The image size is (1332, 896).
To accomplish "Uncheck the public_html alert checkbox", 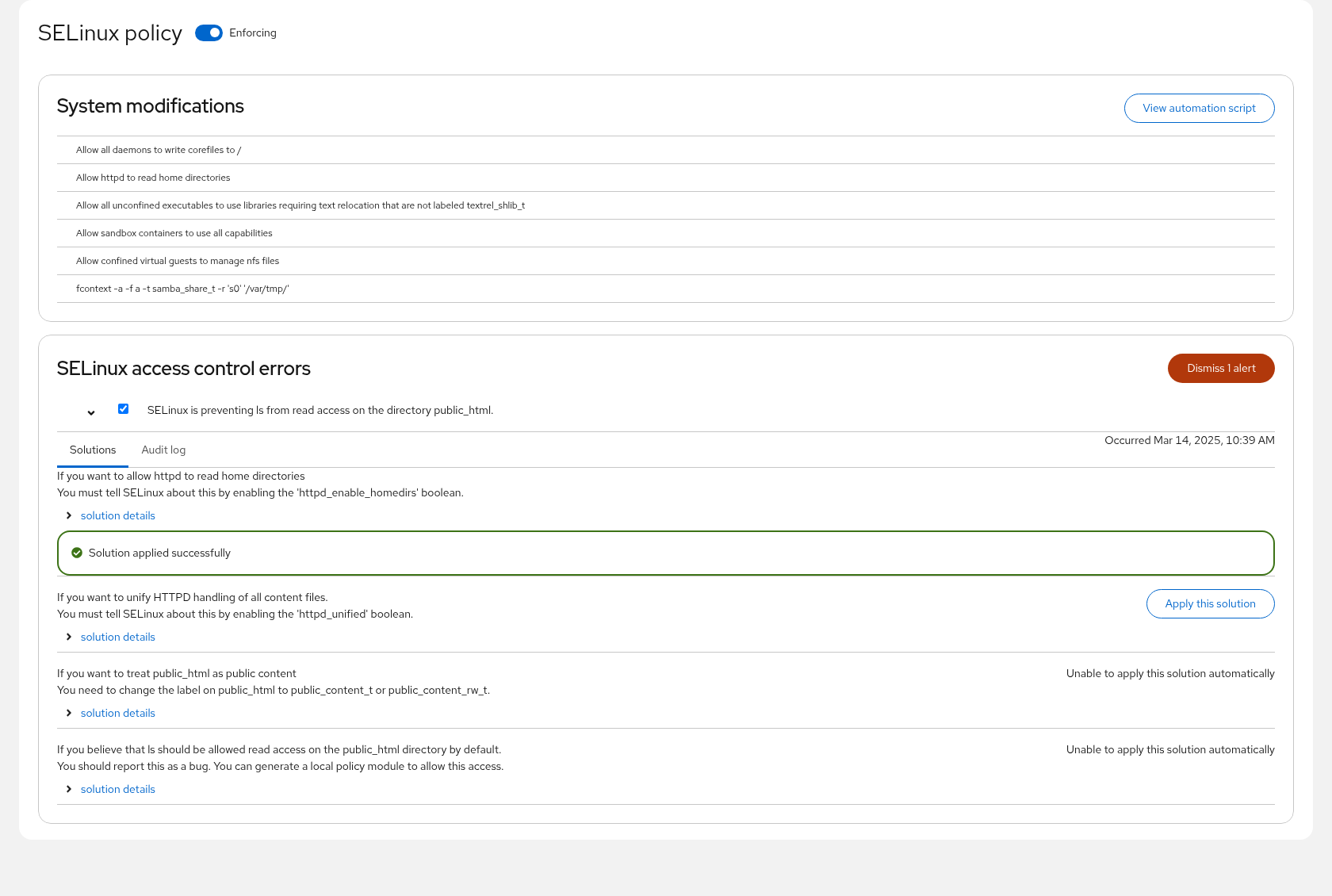I will [123, 409].
